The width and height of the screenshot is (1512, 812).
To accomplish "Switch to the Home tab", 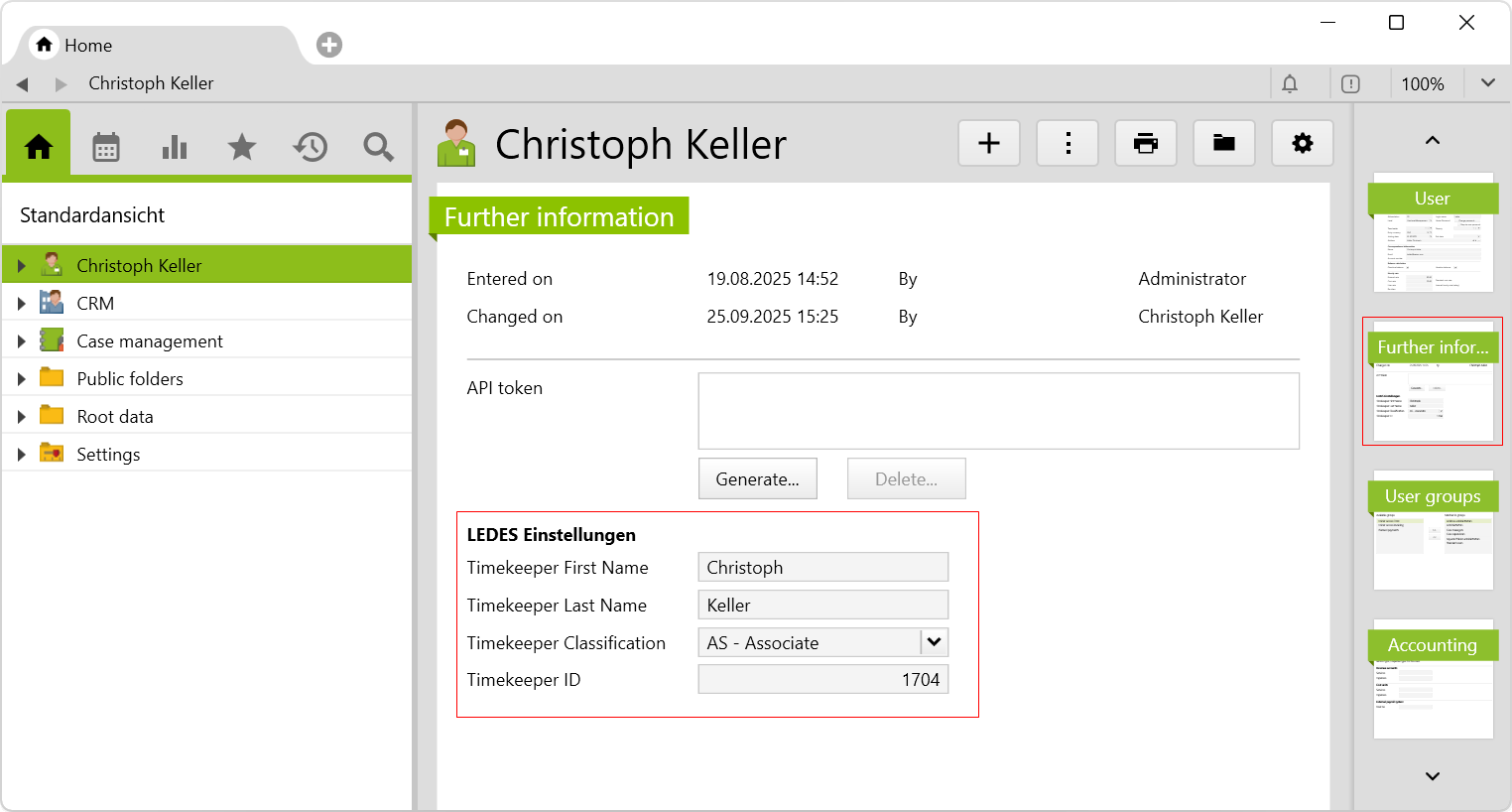I will (x=74, y=46).
